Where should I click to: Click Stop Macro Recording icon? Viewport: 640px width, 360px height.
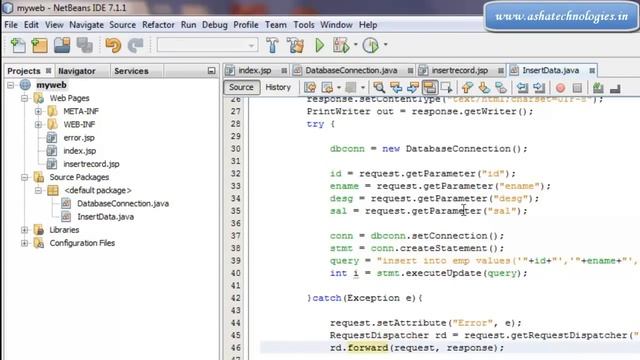pos(577,88)
